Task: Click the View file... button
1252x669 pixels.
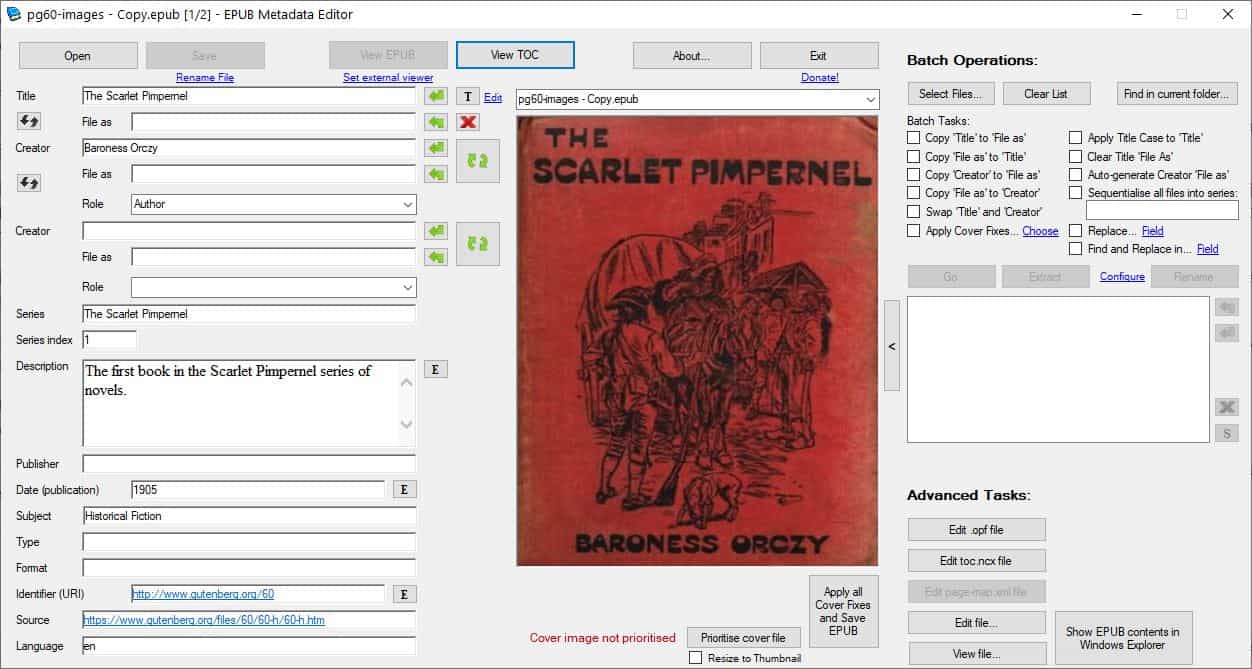Action: 977,654
